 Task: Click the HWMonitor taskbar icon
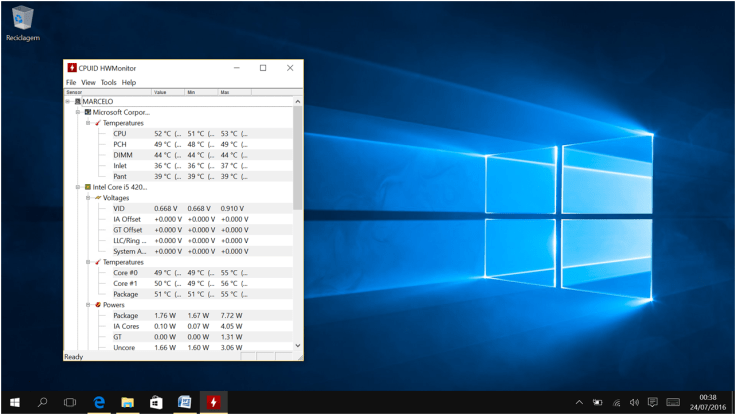(x=213, y=402)
